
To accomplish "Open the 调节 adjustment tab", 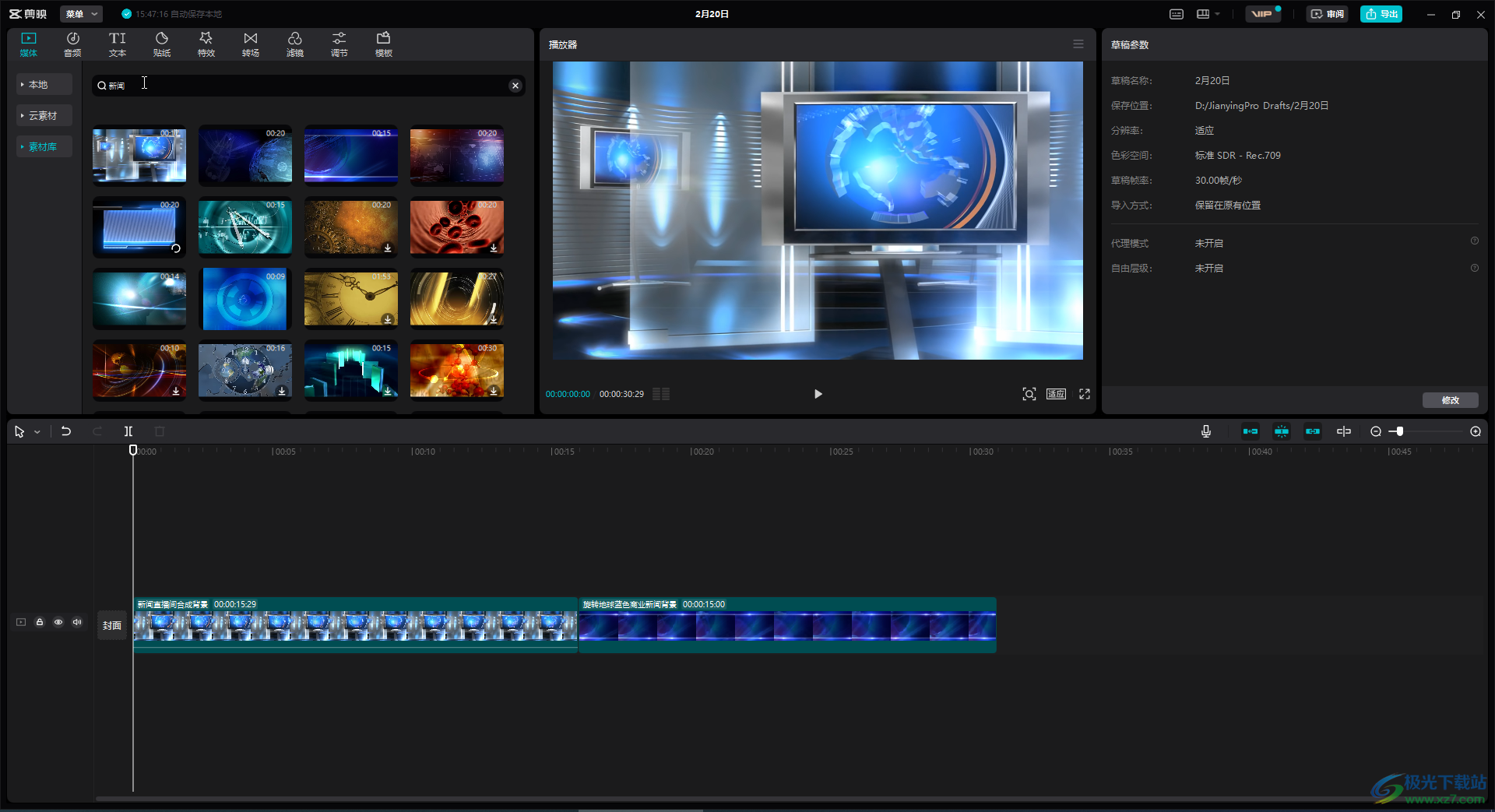I will [339, 44].
